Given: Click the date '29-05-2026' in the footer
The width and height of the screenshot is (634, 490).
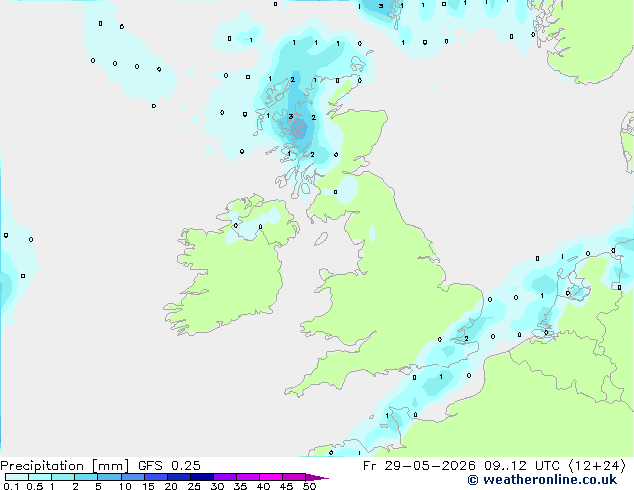Looking at the screenshot, I should click(x=430, y=466).
